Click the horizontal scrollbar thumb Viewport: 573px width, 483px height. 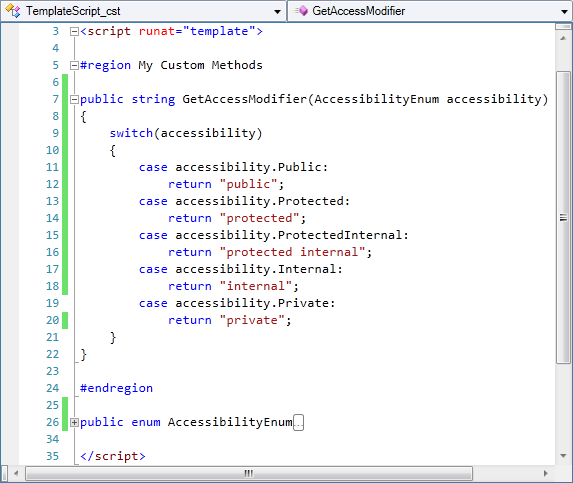click(249, 473)
